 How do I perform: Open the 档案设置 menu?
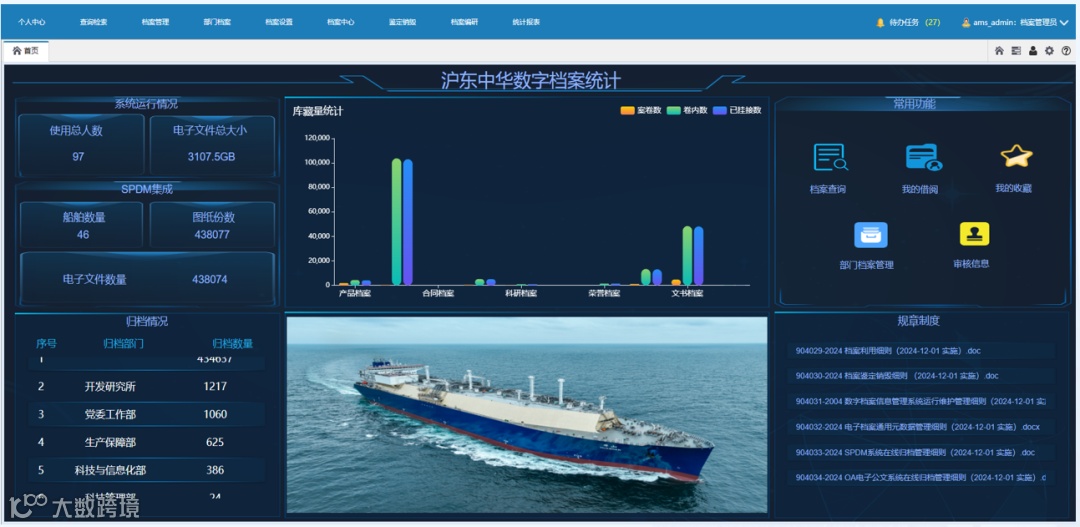click(279, 22)
